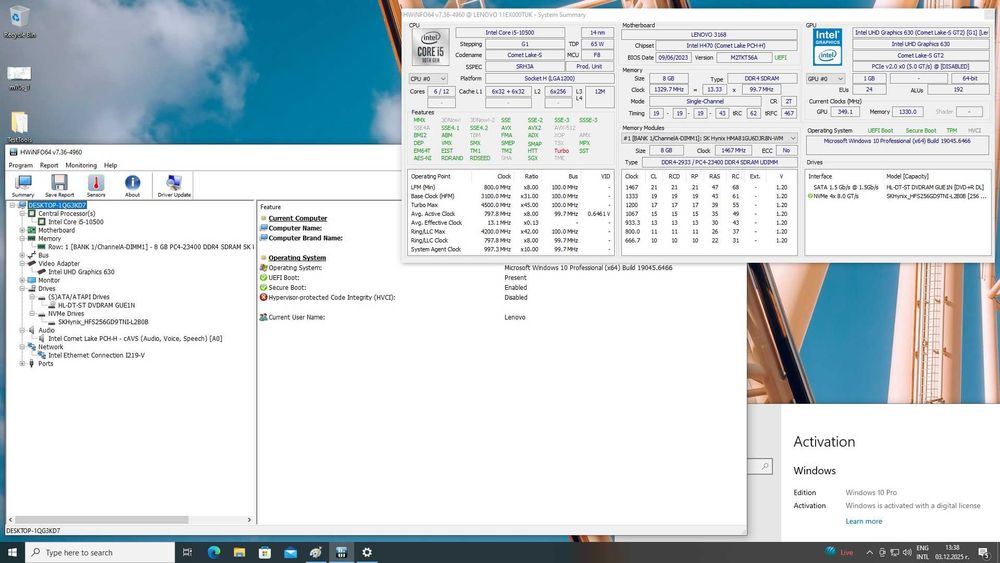Open the Monitoring menu
Viewport: 1000px width, 563px height.
coord(81,165)
